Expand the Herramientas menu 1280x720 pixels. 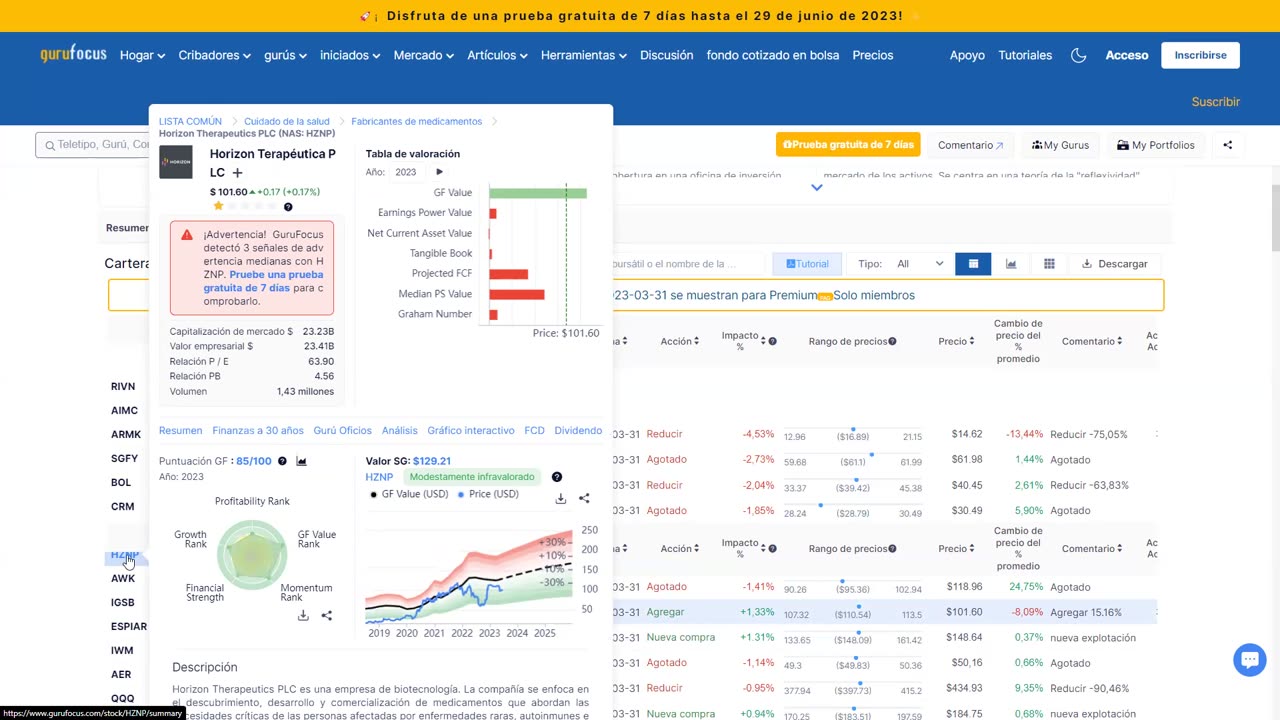(x=584, y=55)
